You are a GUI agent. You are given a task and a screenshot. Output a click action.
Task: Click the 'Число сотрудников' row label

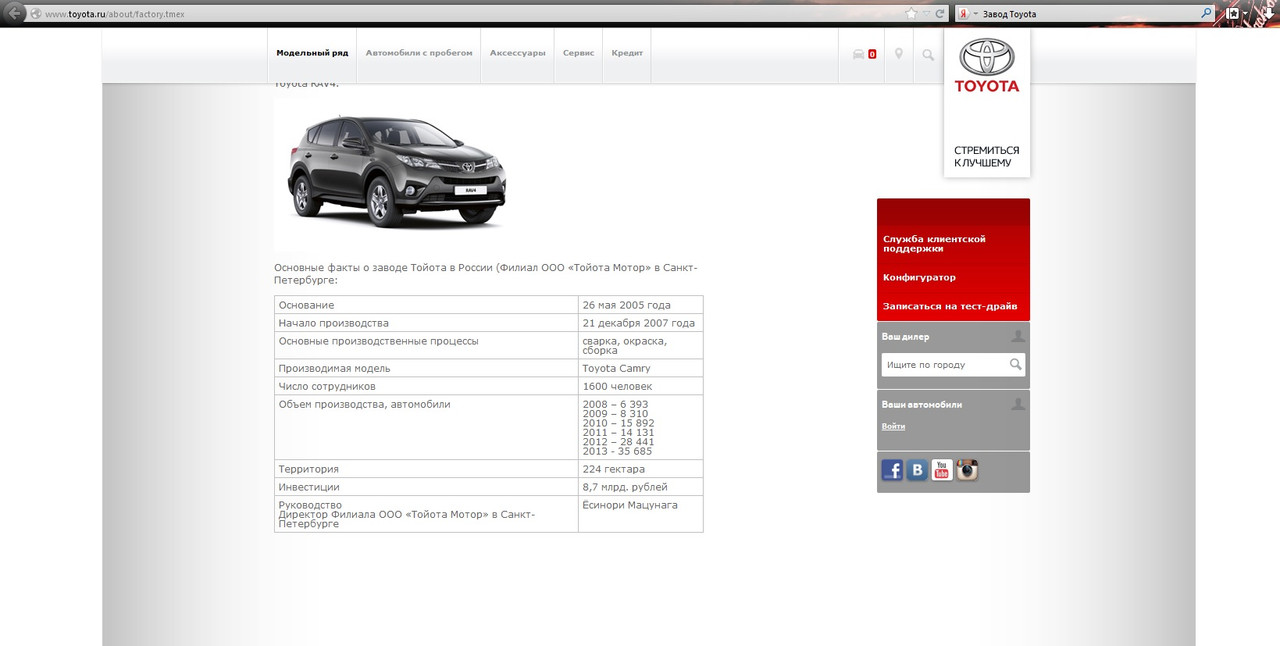click(327, 386)
